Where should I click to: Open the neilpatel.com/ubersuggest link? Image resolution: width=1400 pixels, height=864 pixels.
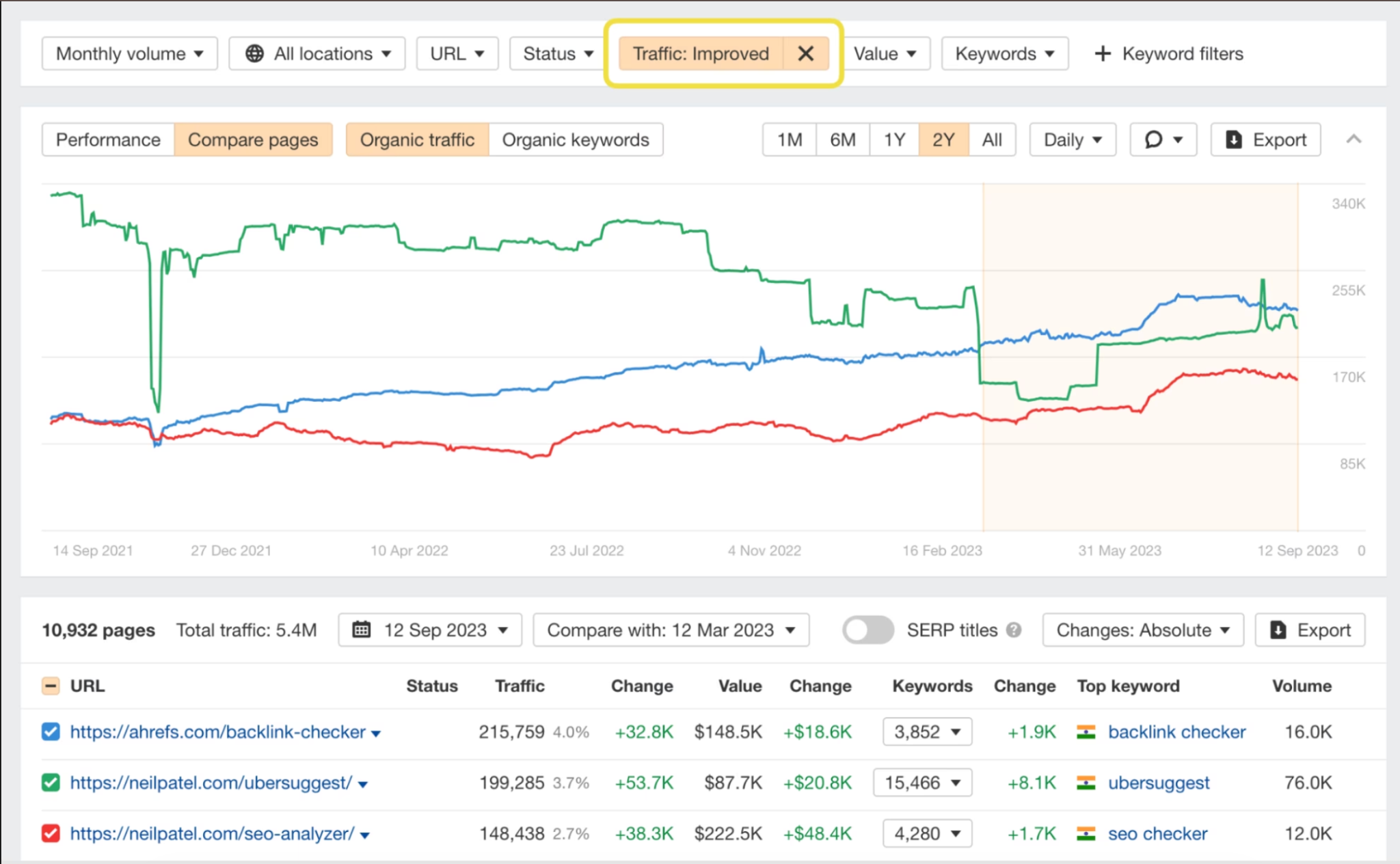pos(211,783)
